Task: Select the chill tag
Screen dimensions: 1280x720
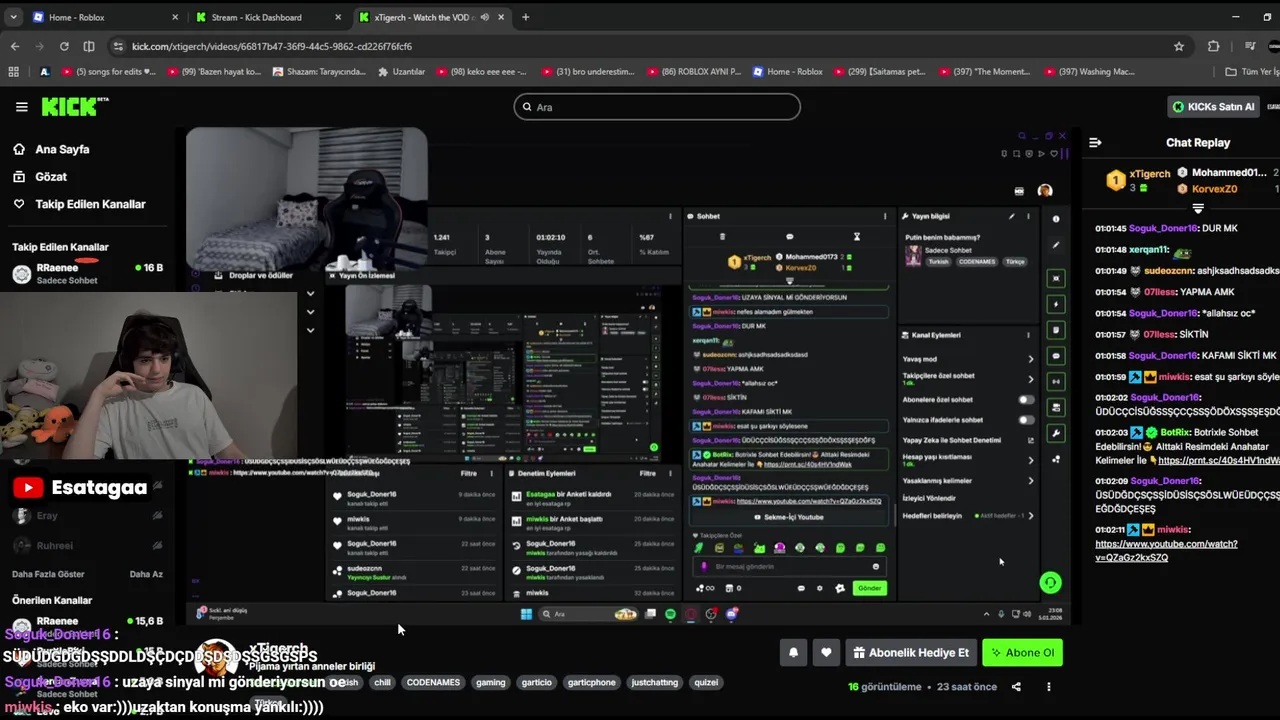Action: click(382, 683)
